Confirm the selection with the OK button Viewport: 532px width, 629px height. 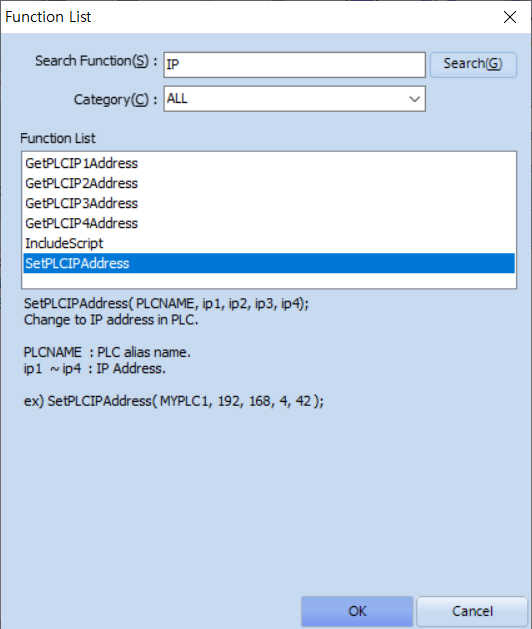[x=357, y=611]
